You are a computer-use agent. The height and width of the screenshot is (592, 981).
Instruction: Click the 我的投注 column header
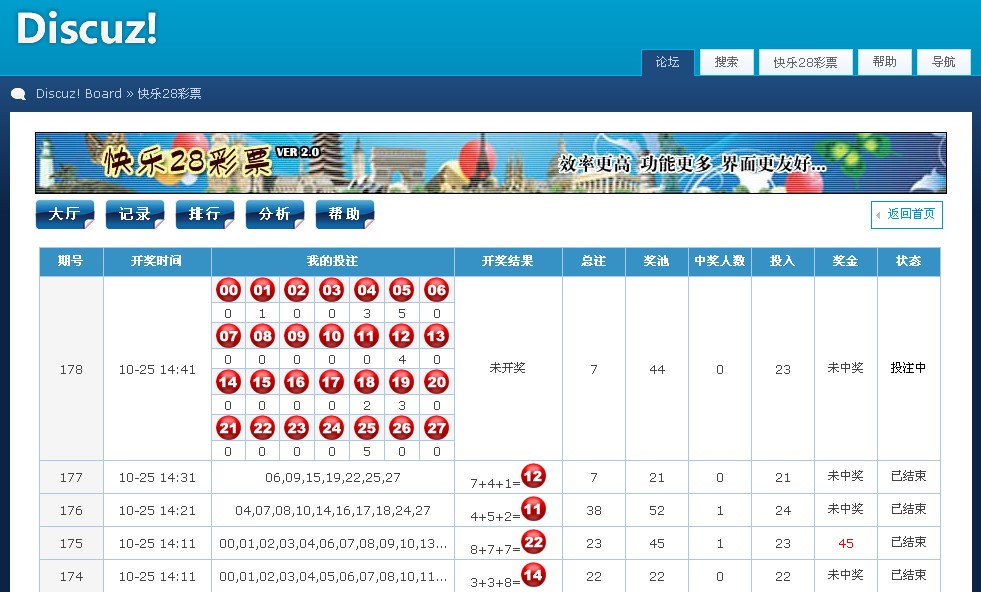332,261
